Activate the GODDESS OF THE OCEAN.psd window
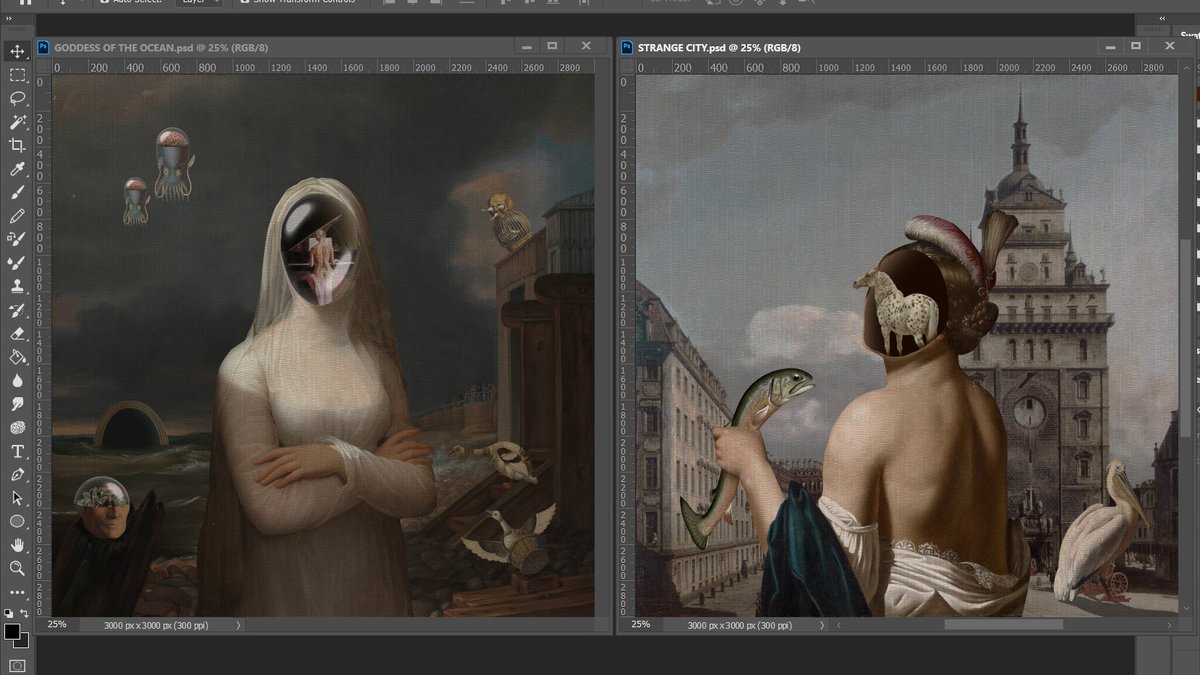The height and width of the screenshot is (675, 1200). [160, 47]
